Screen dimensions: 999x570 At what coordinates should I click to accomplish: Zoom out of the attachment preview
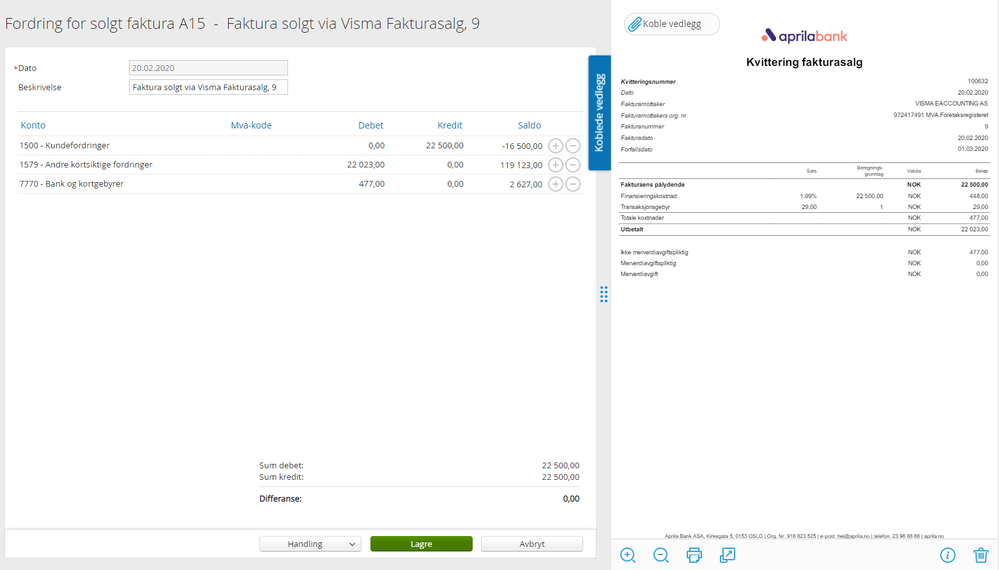pos(661,555)
